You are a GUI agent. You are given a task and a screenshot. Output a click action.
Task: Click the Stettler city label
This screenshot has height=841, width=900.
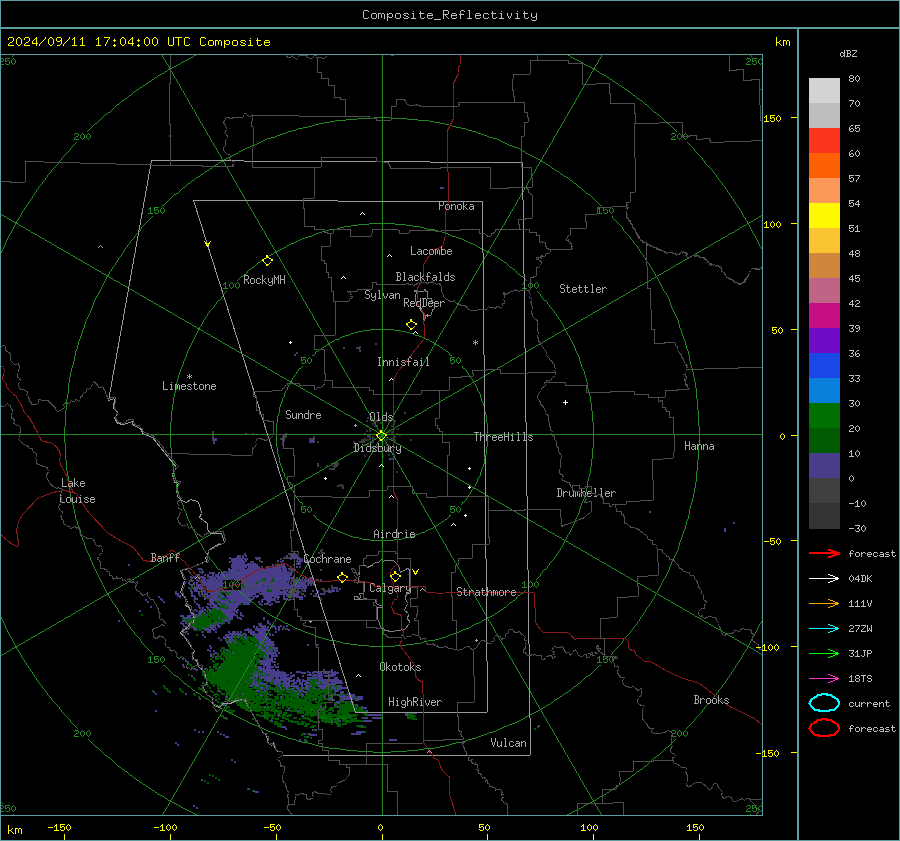coord(583,289)
